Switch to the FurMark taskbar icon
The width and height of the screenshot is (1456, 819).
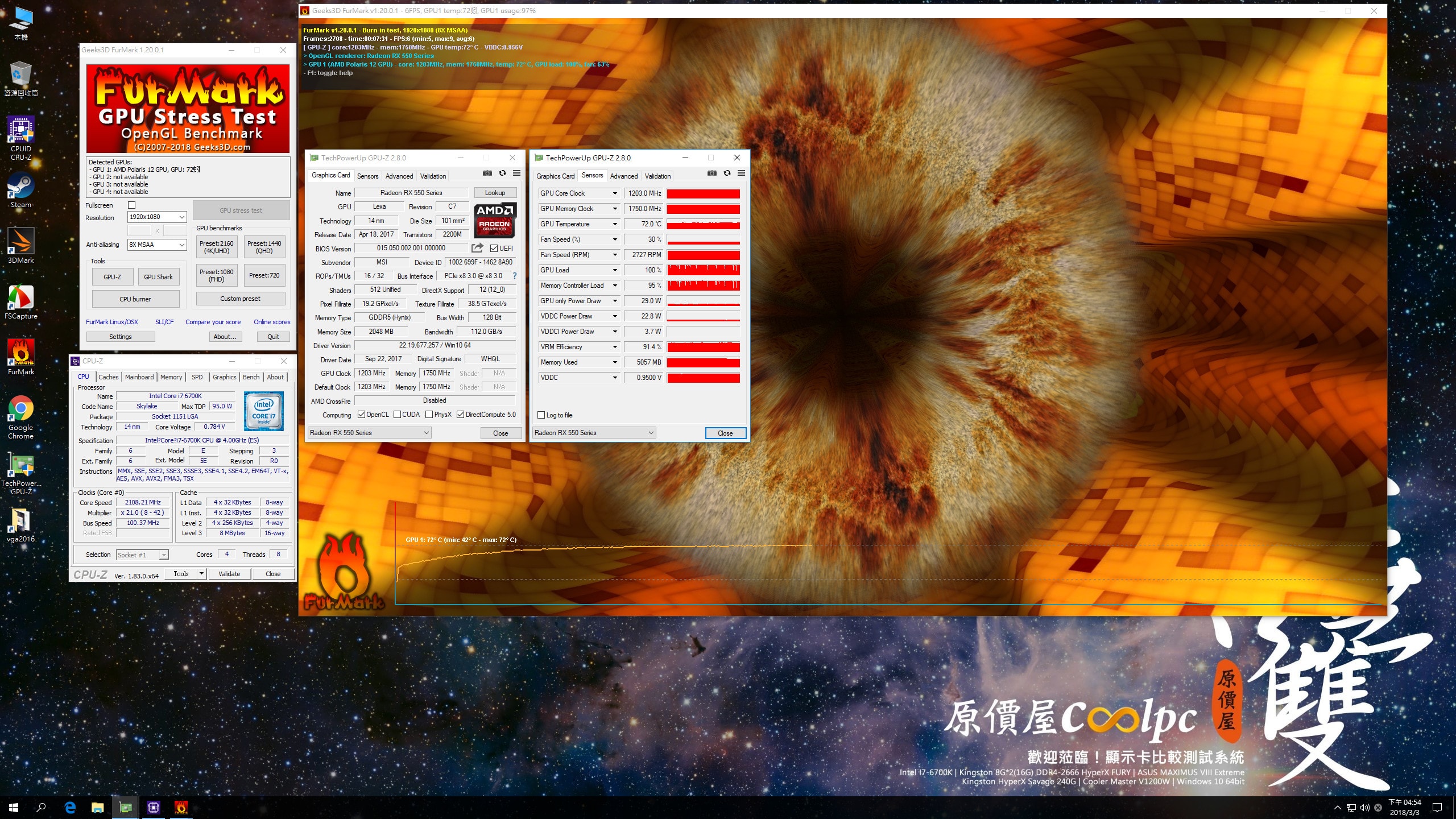pyautogui.click(x=181, y=807)
